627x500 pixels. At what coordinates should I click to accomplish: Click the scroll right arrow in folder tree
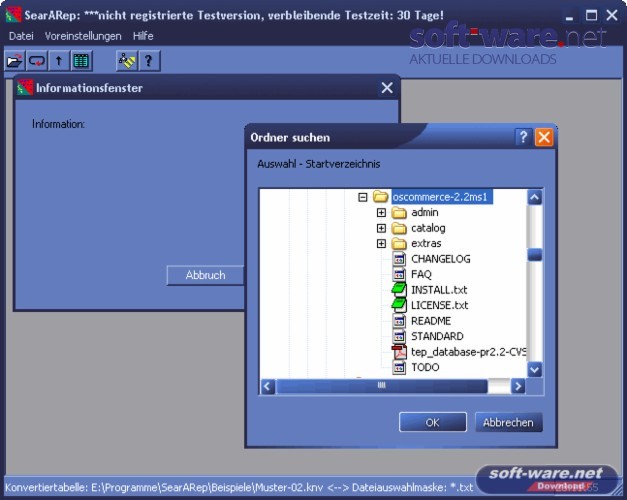click(518, 386)
